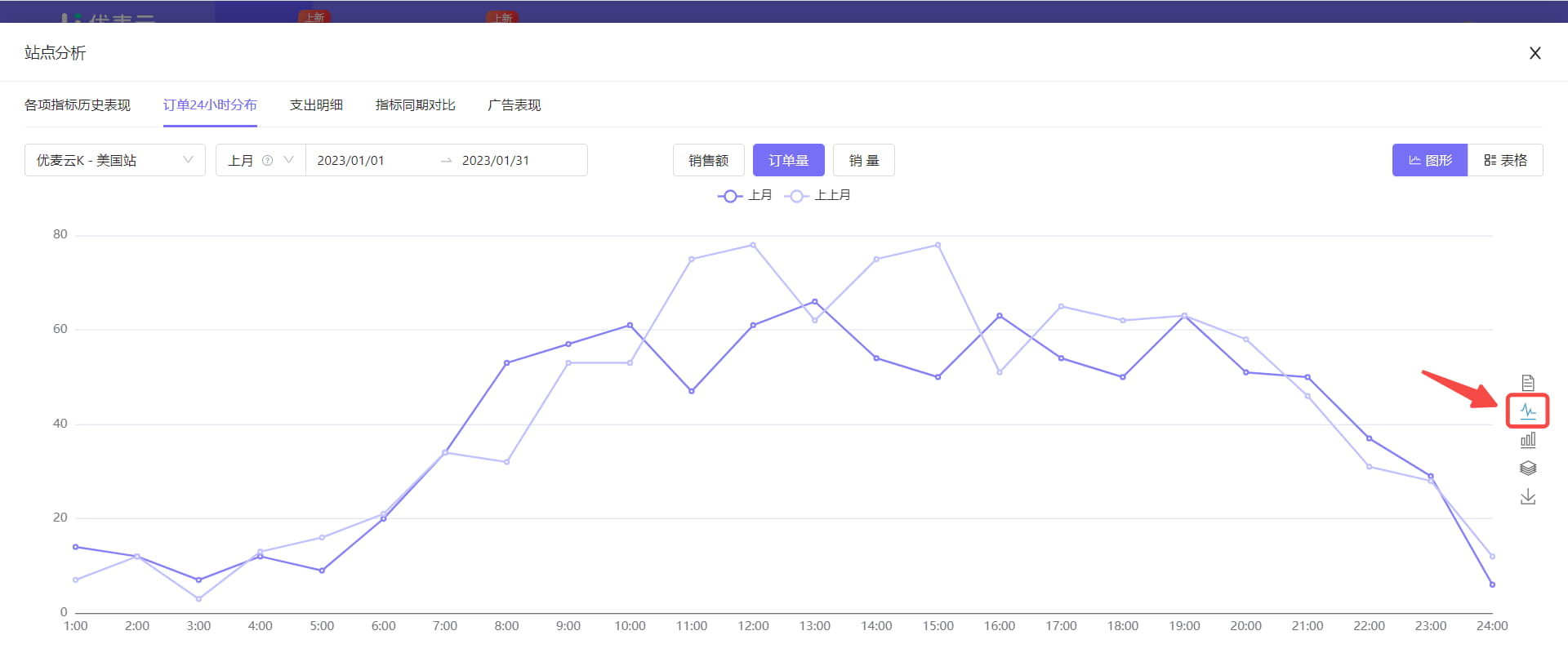
Task: Toggle the 上月 legend series
Action: coord(744,196)
